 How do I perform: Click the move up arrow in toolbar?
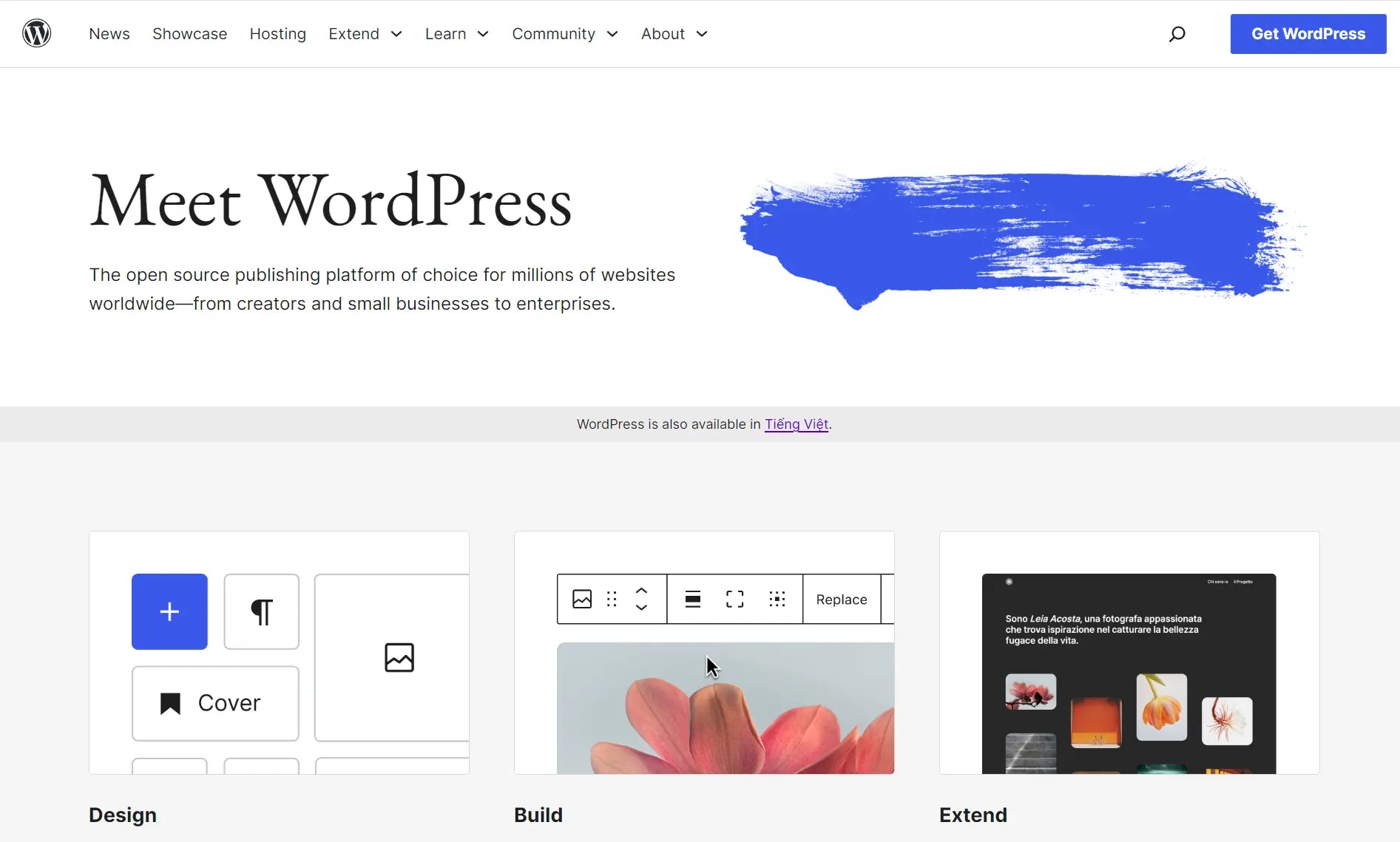point(641,591)
